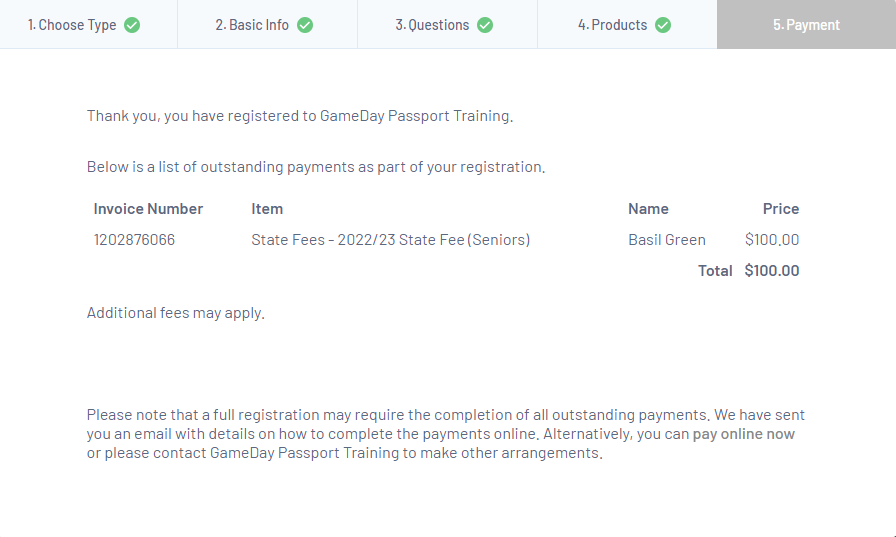Screen dimensions: 896x537
Task: Follow the 'pay online now' link
Action: (744, 434)
